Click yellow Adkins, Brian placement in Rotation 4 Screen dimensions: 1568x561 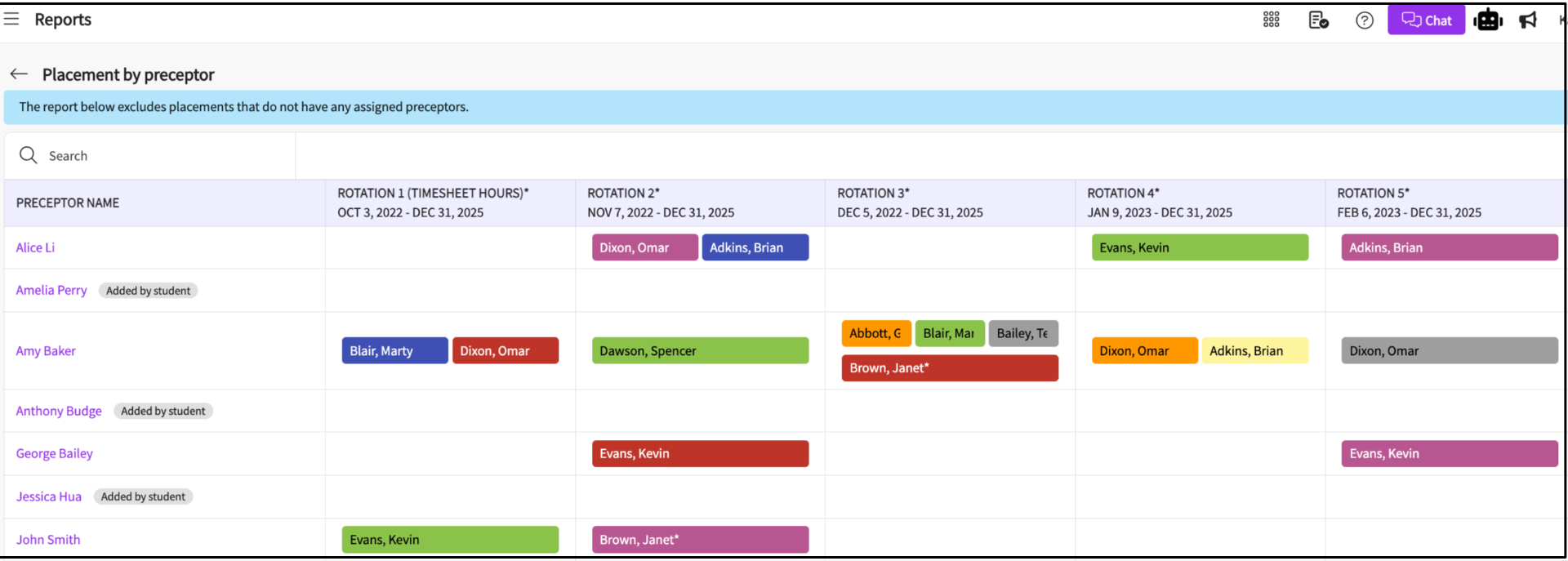click(x=1254, y=351)
